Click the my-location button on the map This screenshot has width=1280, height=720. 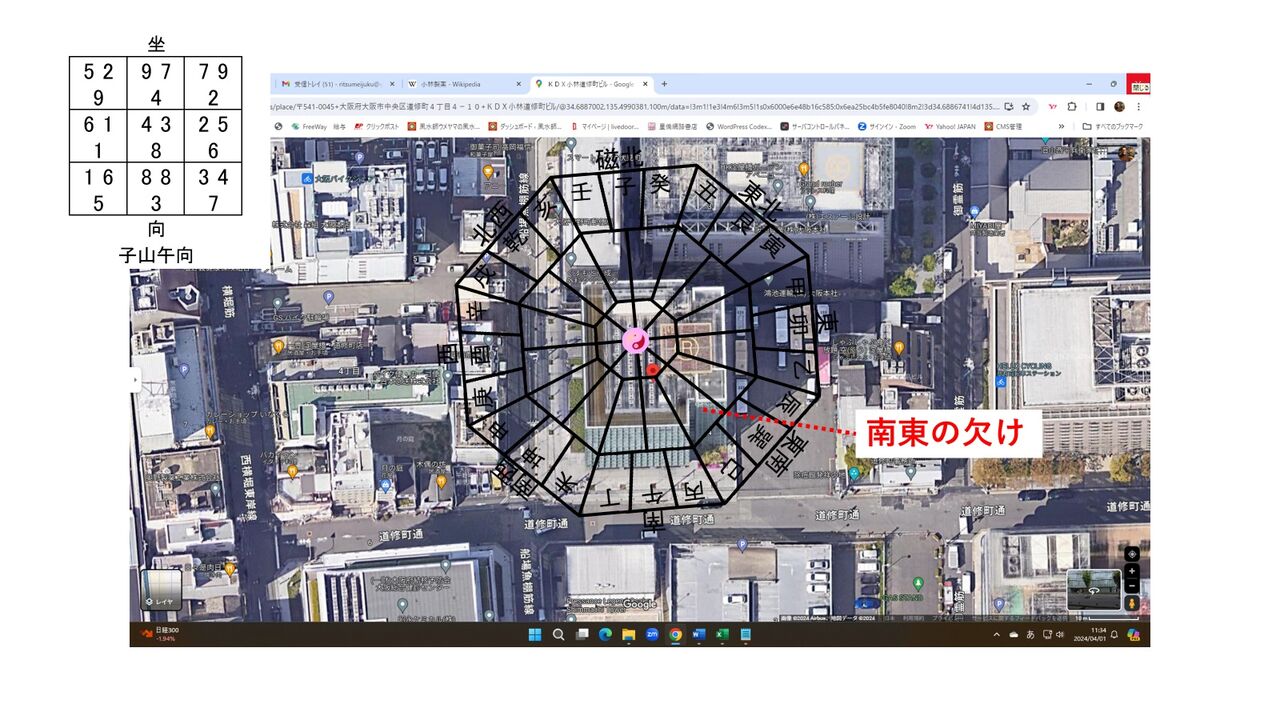click(x=1132, y=554)
